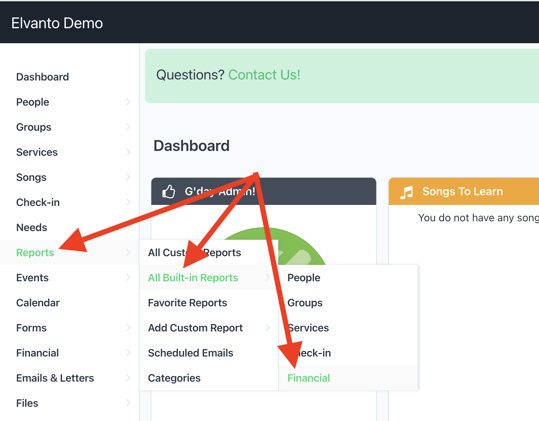
Task: Expand the People sidebar chevron
Action: [128, 102]
